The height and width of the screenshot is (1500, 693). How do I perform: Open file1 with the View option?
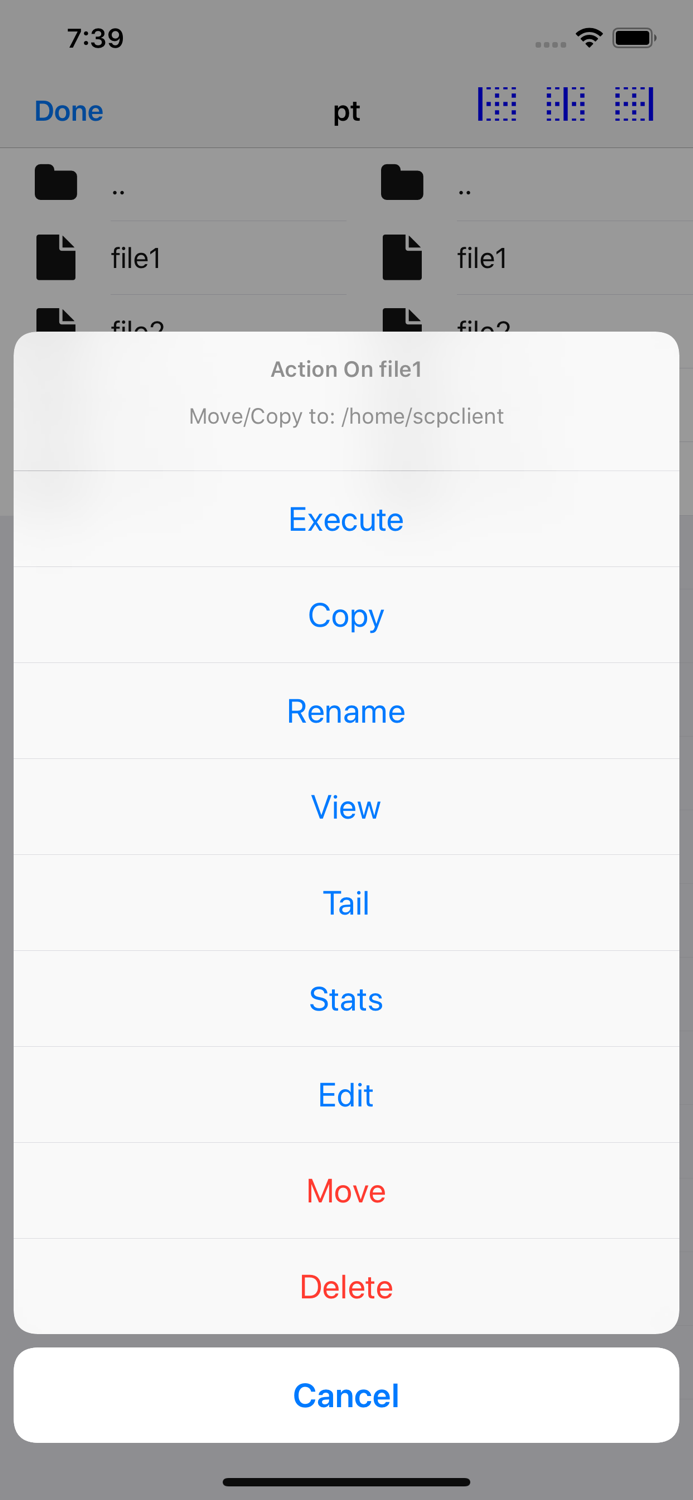(346, 807)
